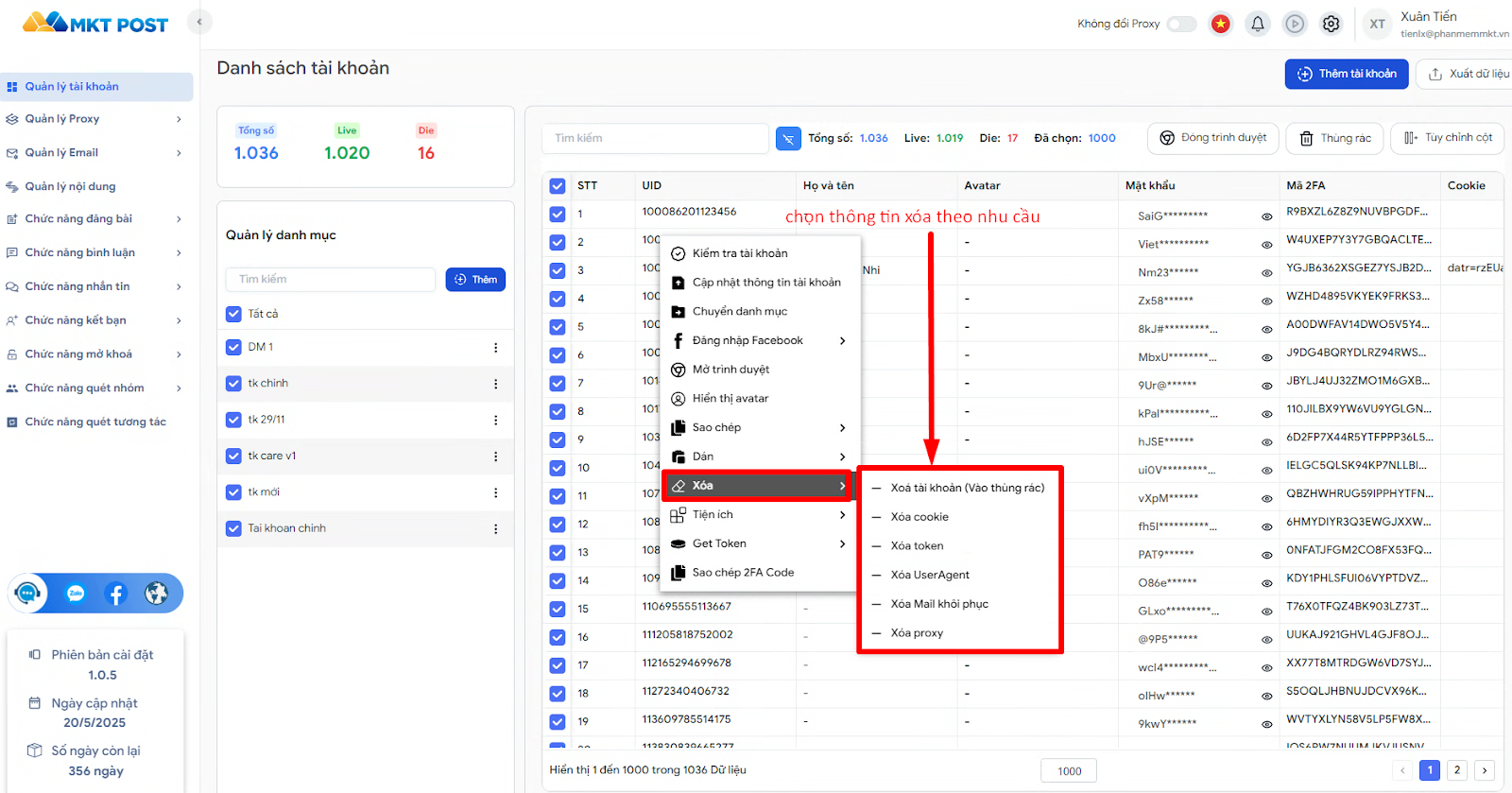Expand Chức năng nhắn tin menu
1512x793 pixels.
tap(94, 286)
